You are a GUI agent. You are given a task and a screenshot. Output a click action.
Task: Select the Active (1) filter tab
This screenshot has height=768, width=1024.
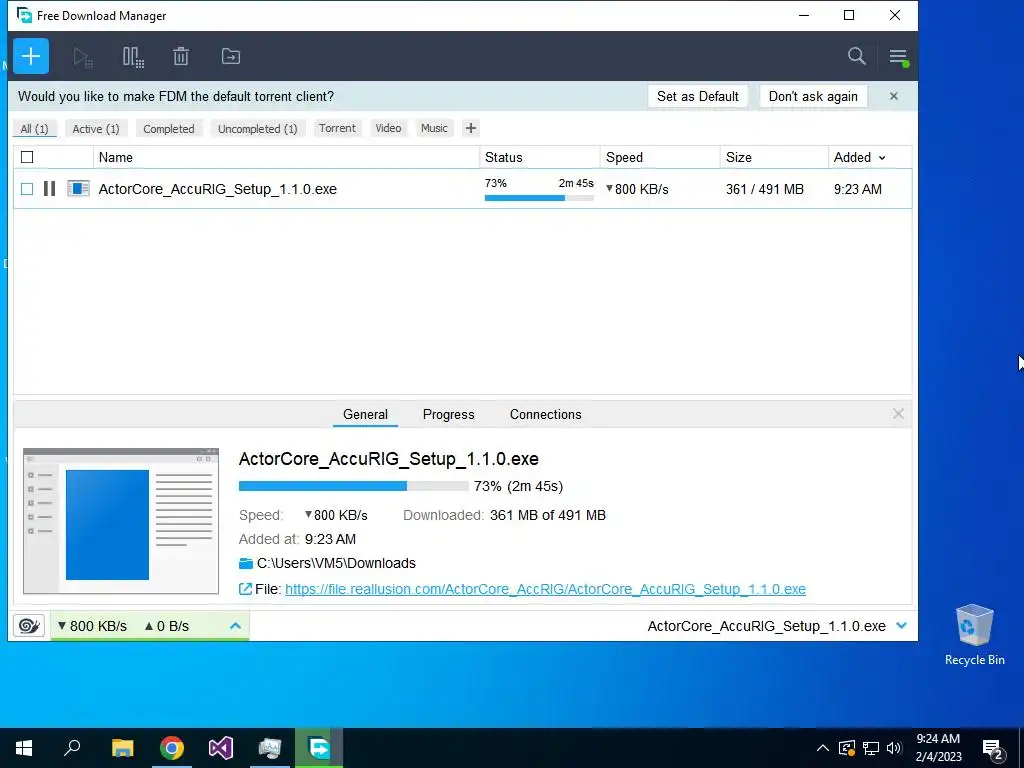point(96,129)
